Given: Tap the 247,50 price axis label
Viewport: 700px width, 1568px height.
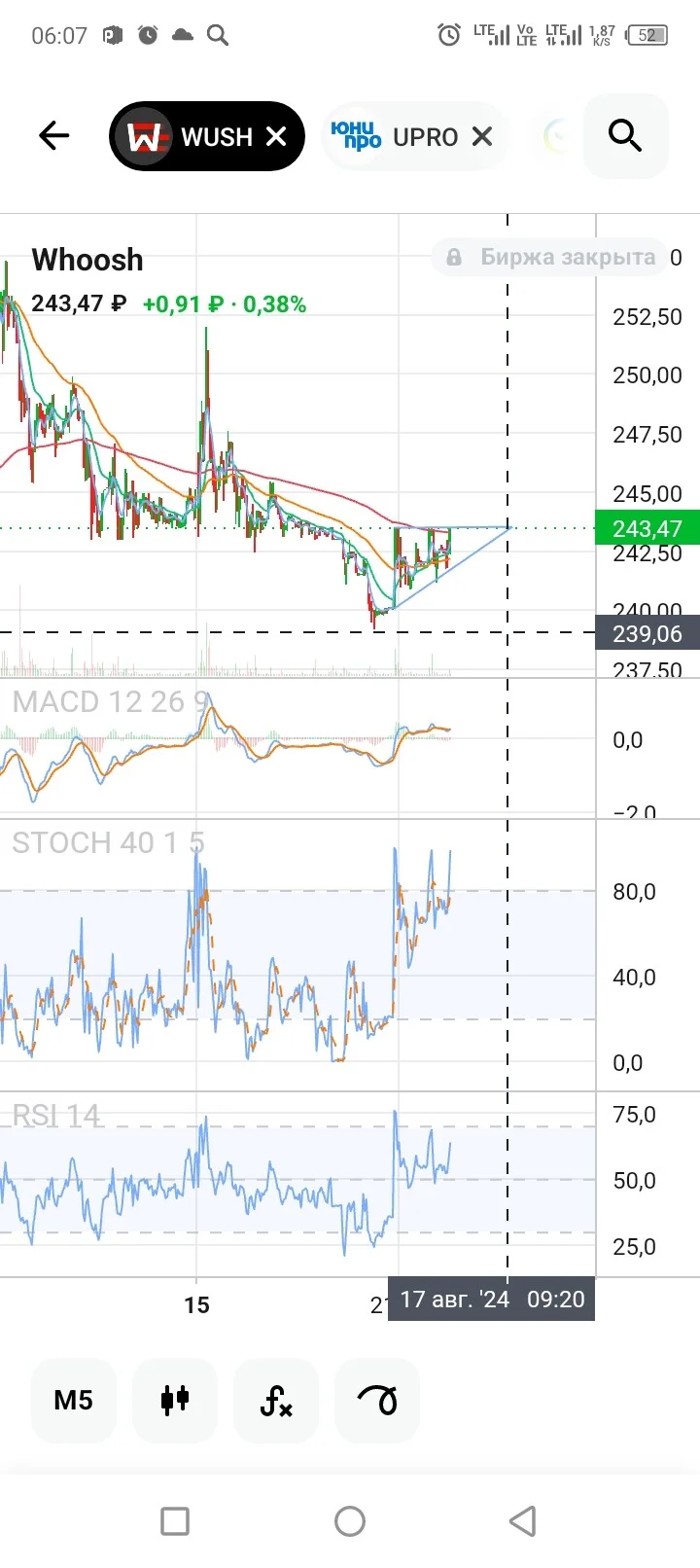Looking at the screenshot, I should tap(647, 435).
